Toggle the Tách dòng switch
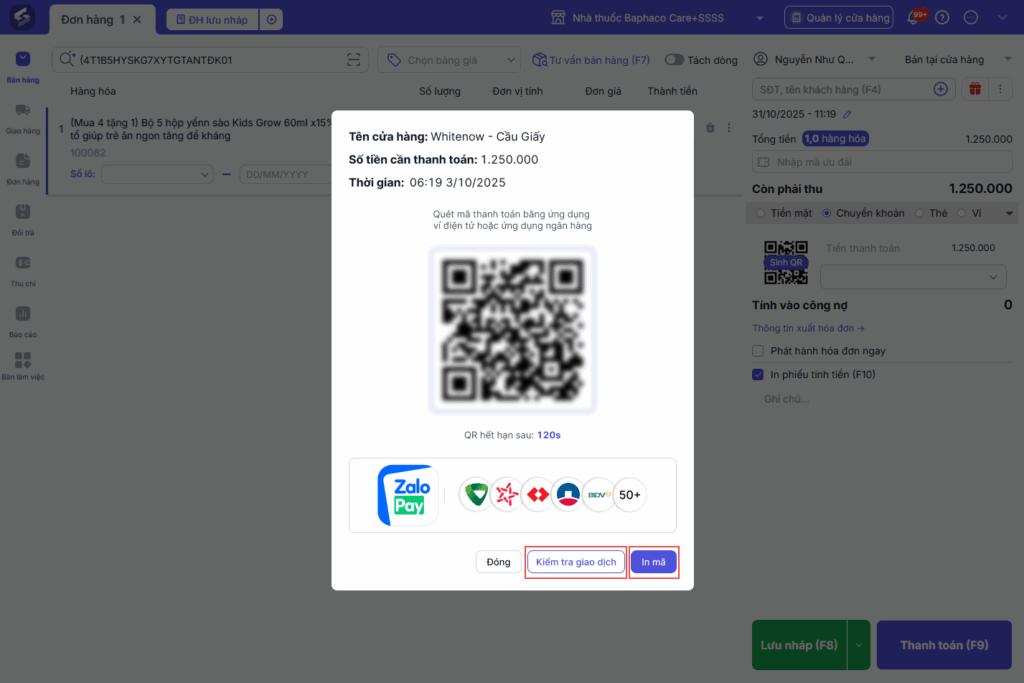This screenshot has width=1024, height=683. [674, 59]
